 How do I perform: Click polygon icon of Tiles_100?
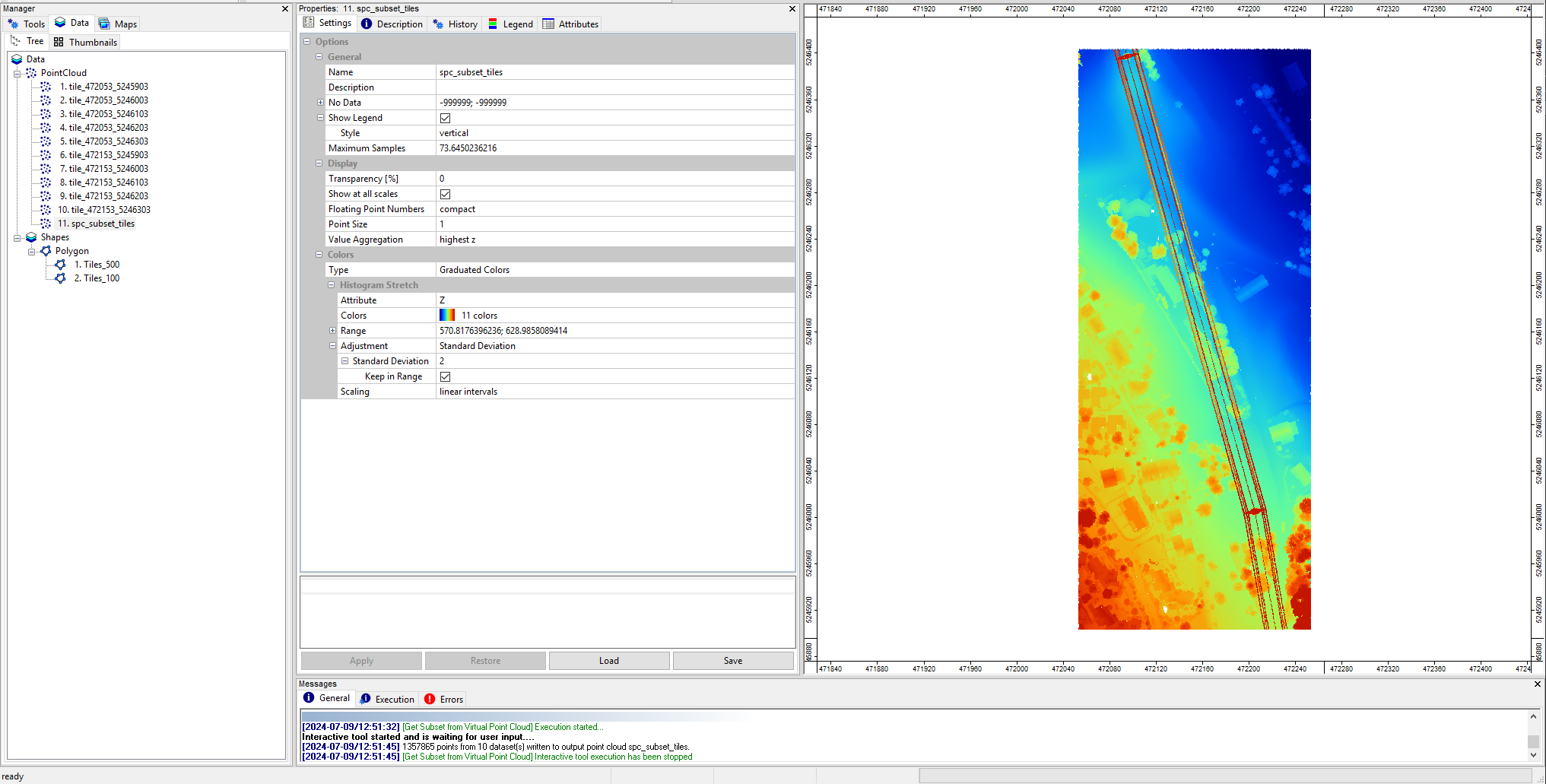pos(60,278)
